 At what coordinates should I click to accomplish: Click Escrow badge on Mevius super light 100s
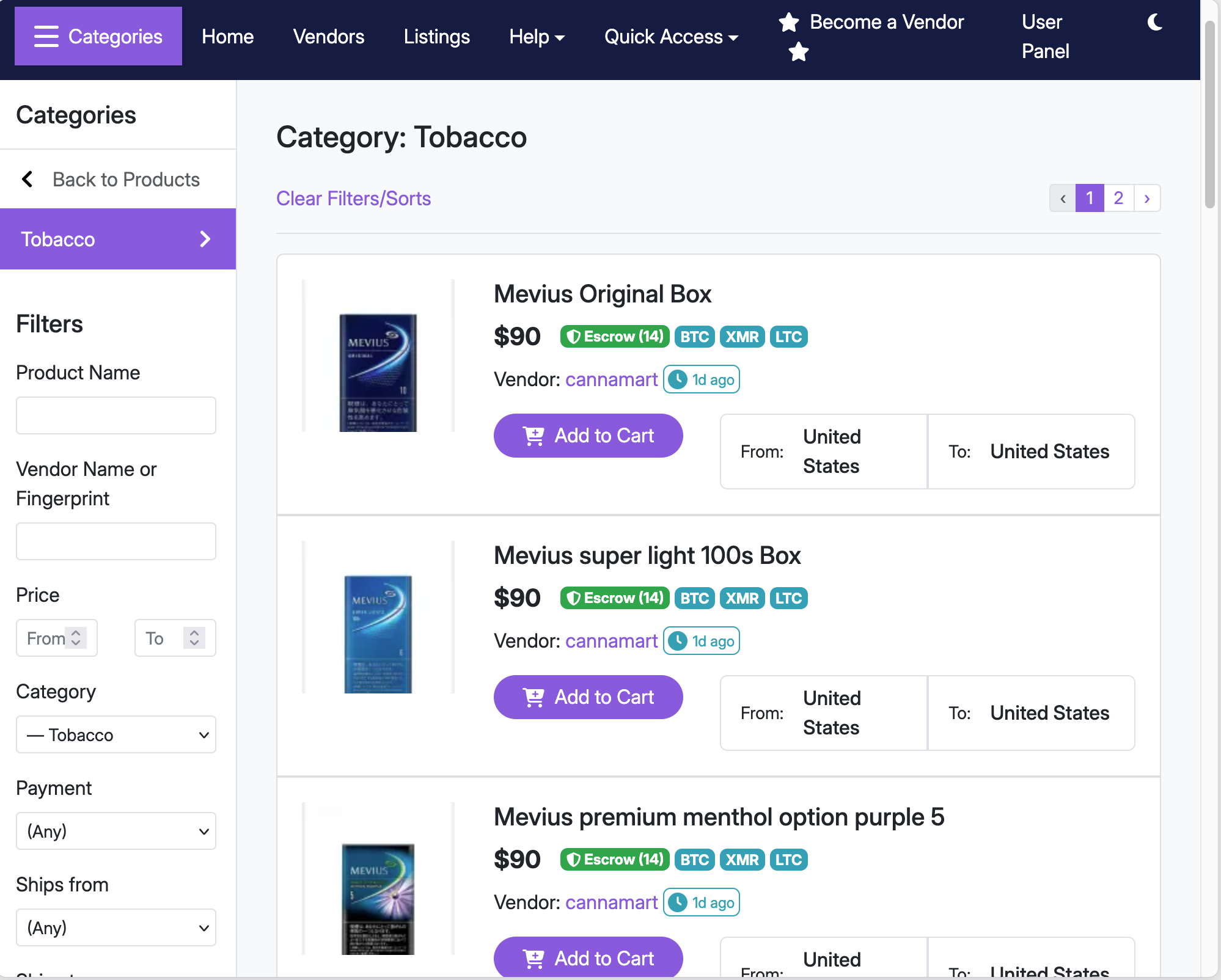pos(615,598)
